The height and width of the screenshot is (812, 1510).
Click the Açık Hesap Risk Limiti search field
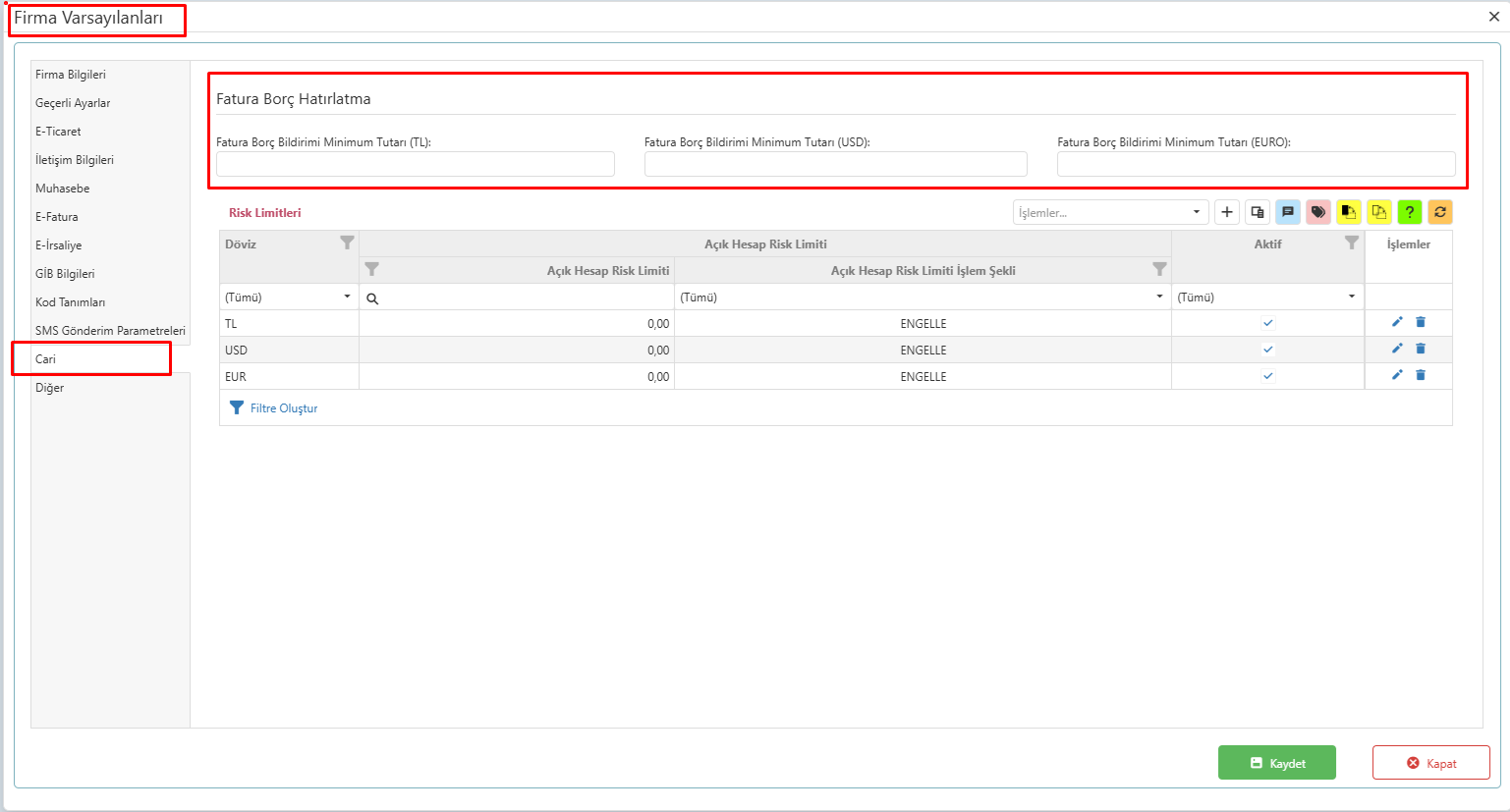coord(517,298)
